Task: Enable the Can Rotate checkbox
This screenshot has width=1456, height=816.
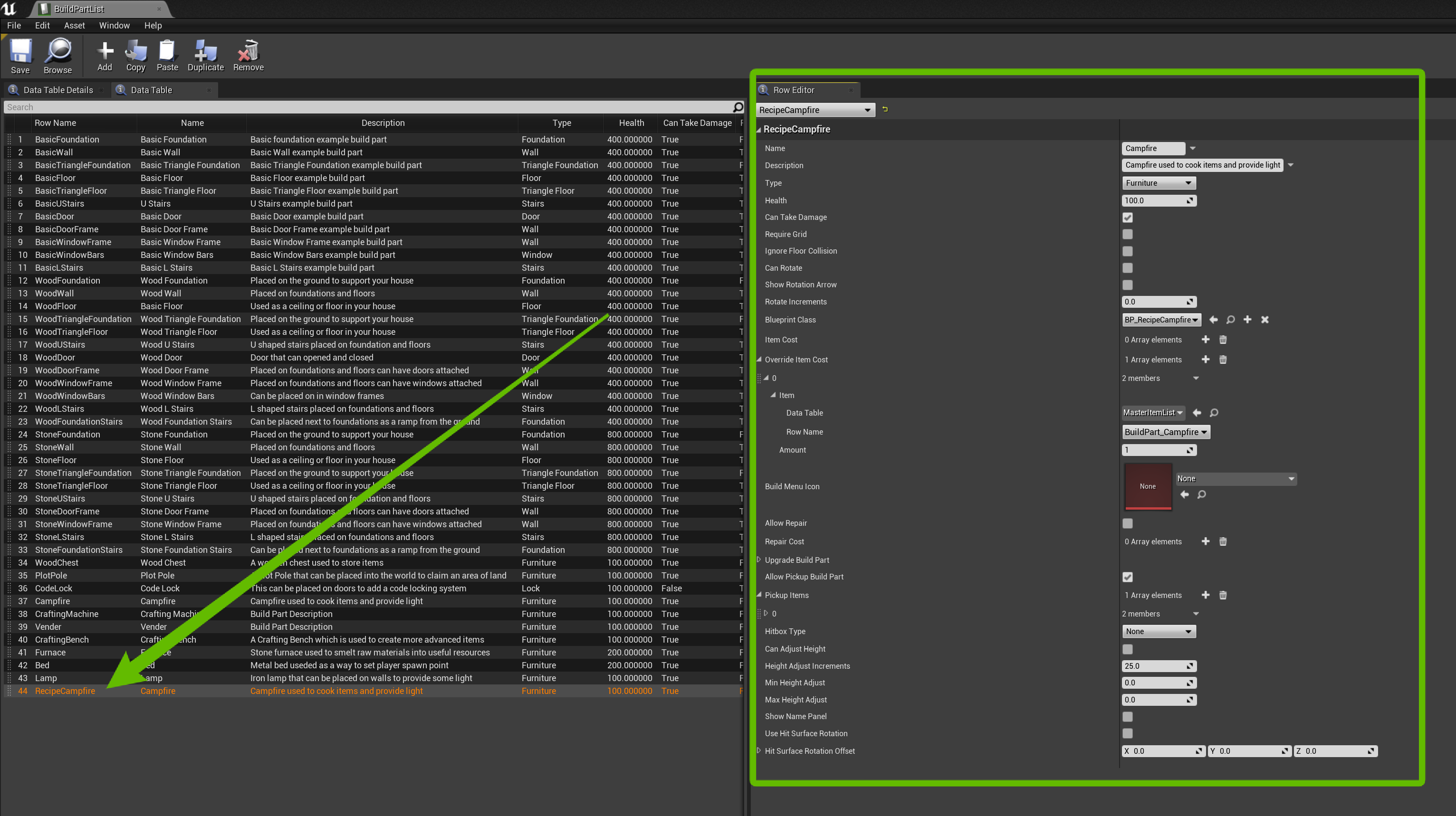Action: coord(1128,268)
